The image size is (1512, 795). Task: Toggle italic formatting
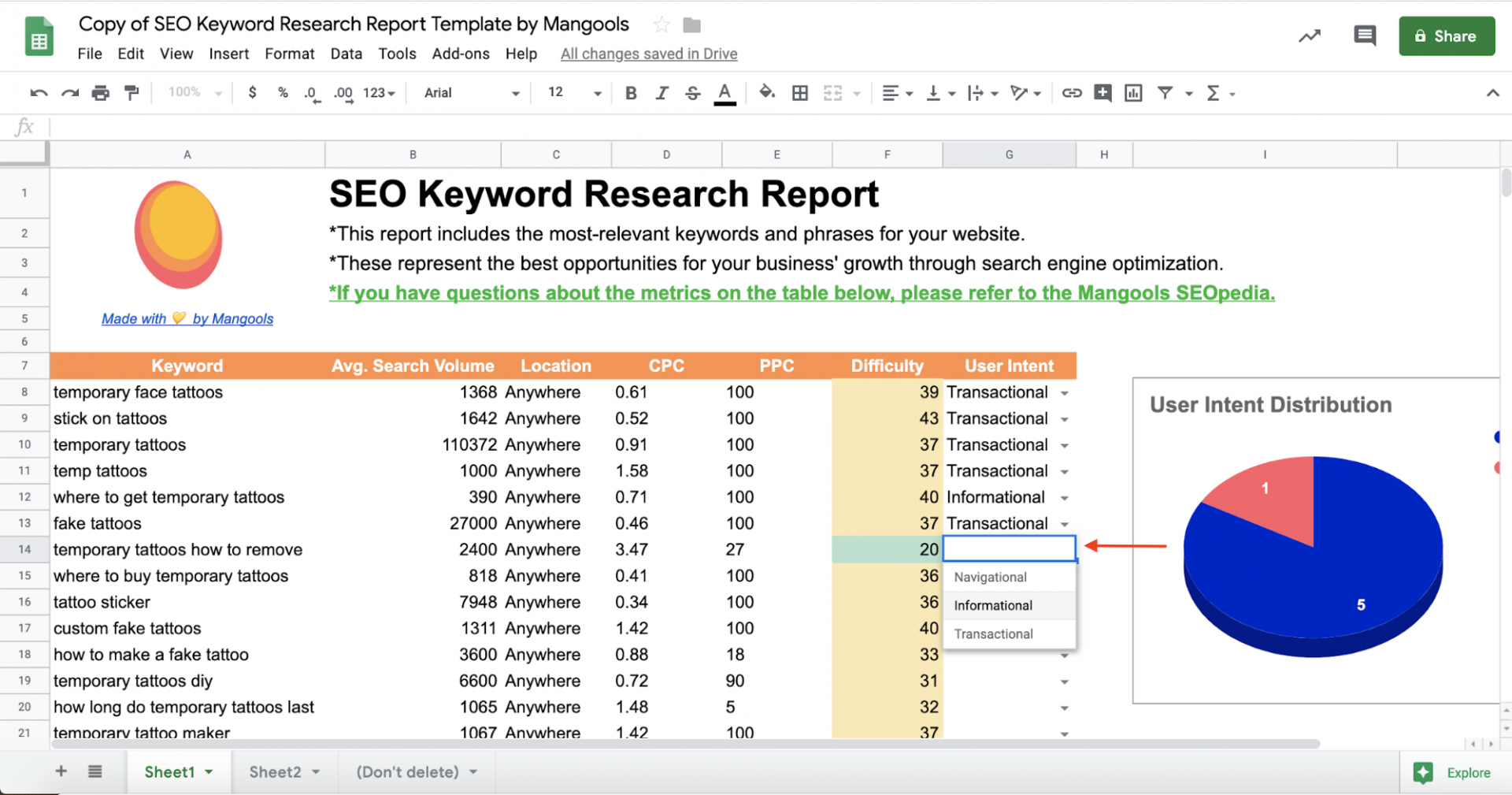(661, 93)
